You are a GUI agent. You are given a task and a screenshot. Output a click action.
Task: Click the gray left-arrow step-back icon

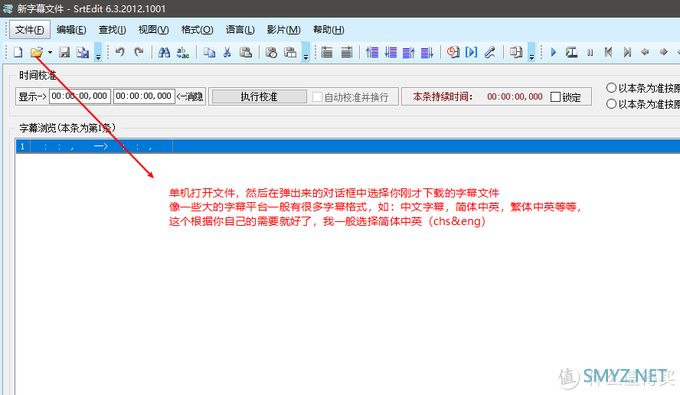tap(645, 52)
